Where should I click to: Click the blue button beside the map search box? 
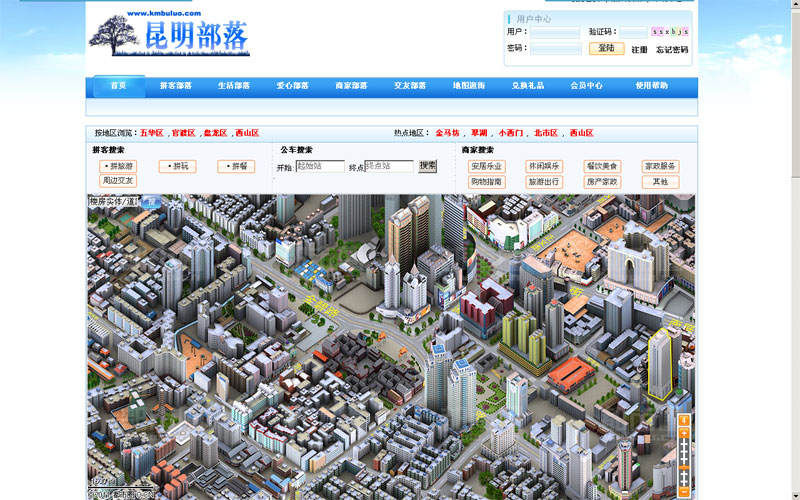click(152, 202)
